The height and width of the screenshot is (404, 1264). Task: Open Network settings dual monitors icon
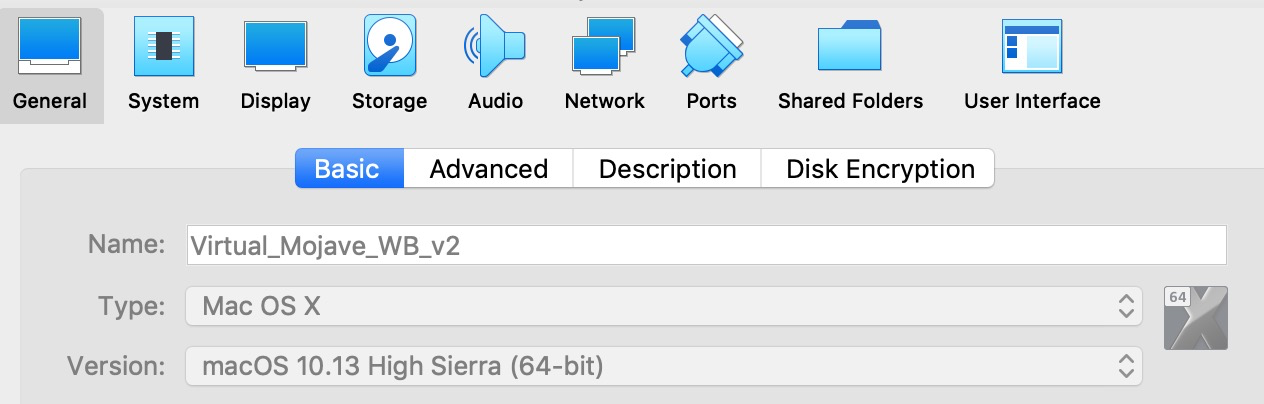pos(604,46)
